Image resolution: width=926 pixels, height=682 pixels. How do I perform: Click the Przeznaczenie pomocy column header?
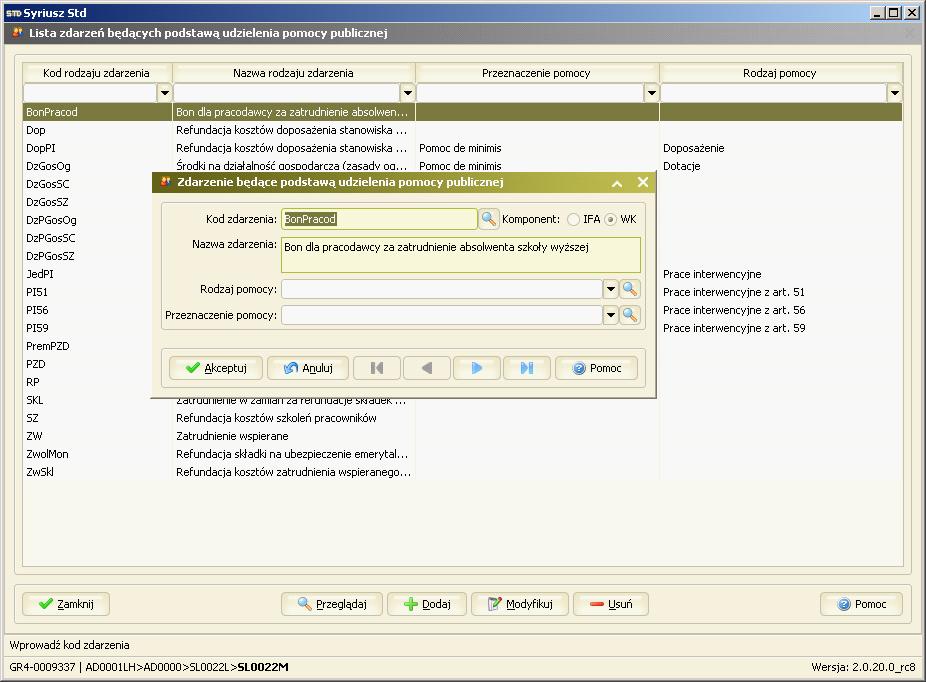click(x=536, y=73)
